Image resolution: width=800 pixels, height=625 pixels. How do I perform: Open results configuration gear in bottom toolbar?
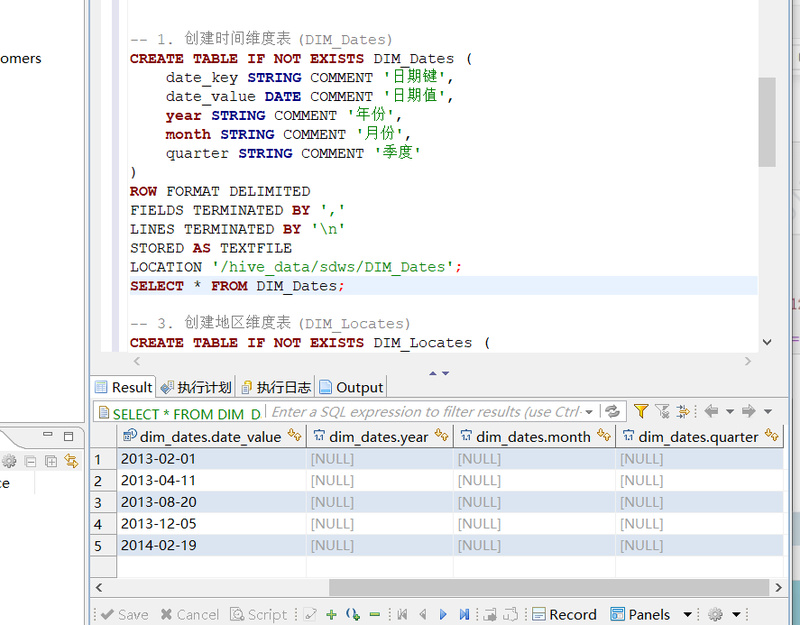tap(715, 614)
